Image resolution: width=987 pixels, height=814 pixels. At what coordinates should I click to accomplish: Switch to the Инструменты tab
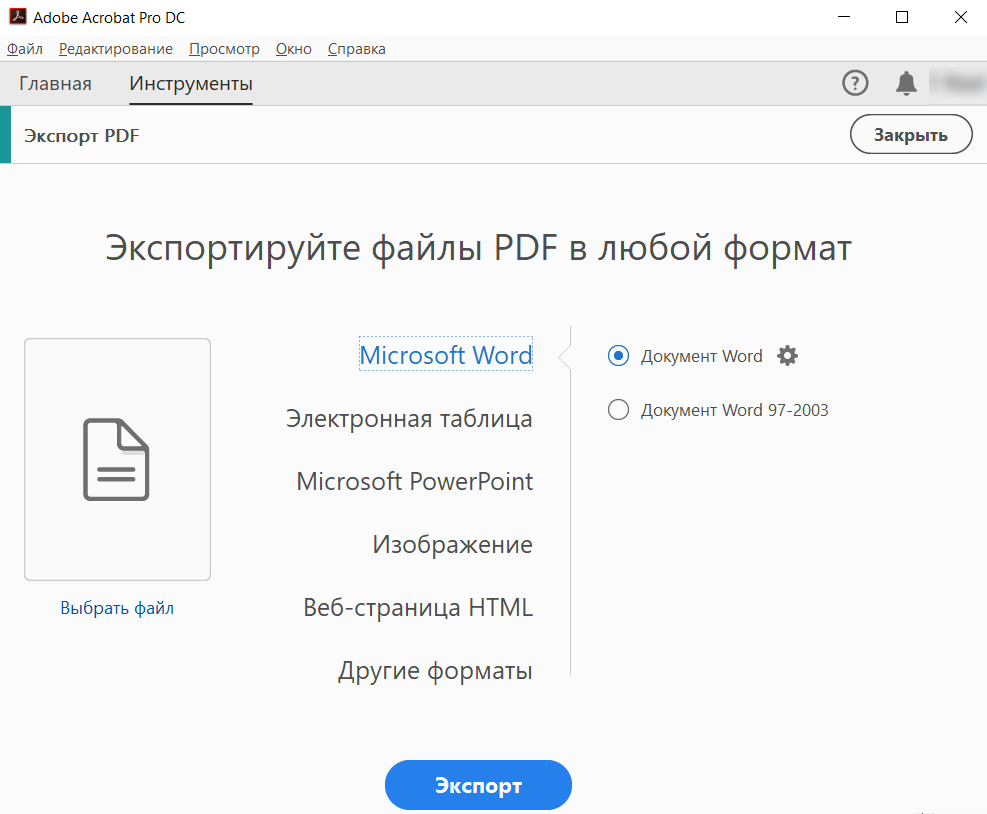tap(191, 84)
